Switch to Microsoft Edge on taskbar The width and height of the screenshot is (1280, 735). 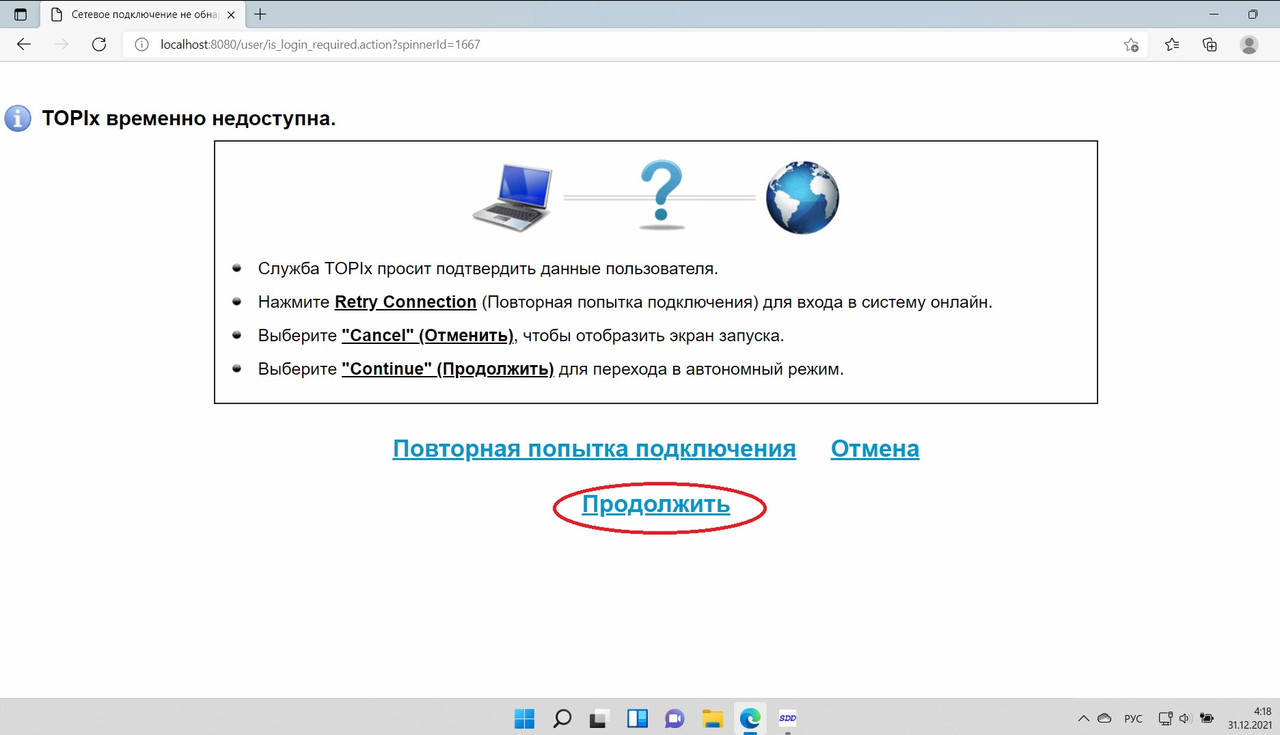point(749,718)
